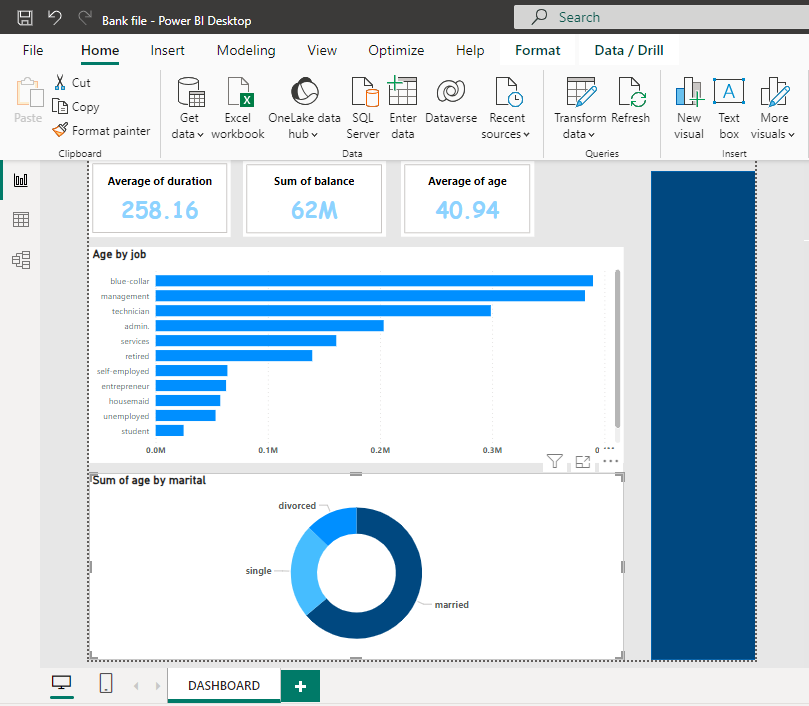Viewport: 809px width, 706px height.
Task: Open the filters icon on Age by job visual
Action: 555,461
